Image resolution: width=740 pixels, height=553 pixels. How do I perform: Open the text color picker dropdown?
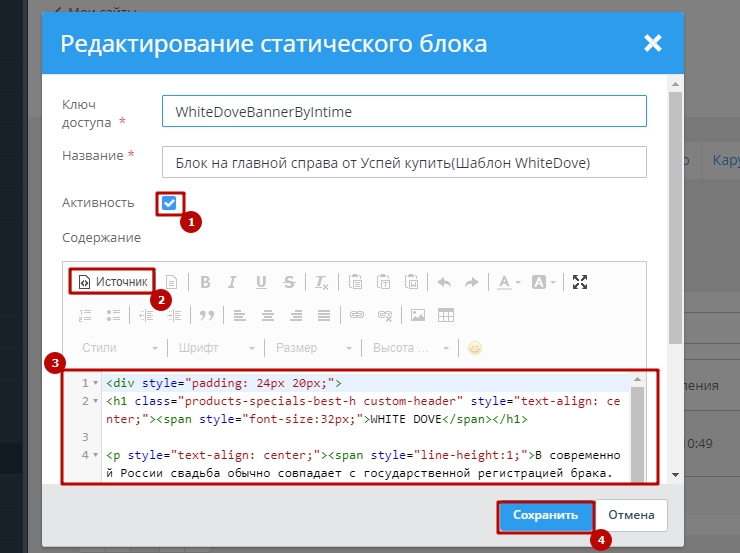click(x=509, y=282)
